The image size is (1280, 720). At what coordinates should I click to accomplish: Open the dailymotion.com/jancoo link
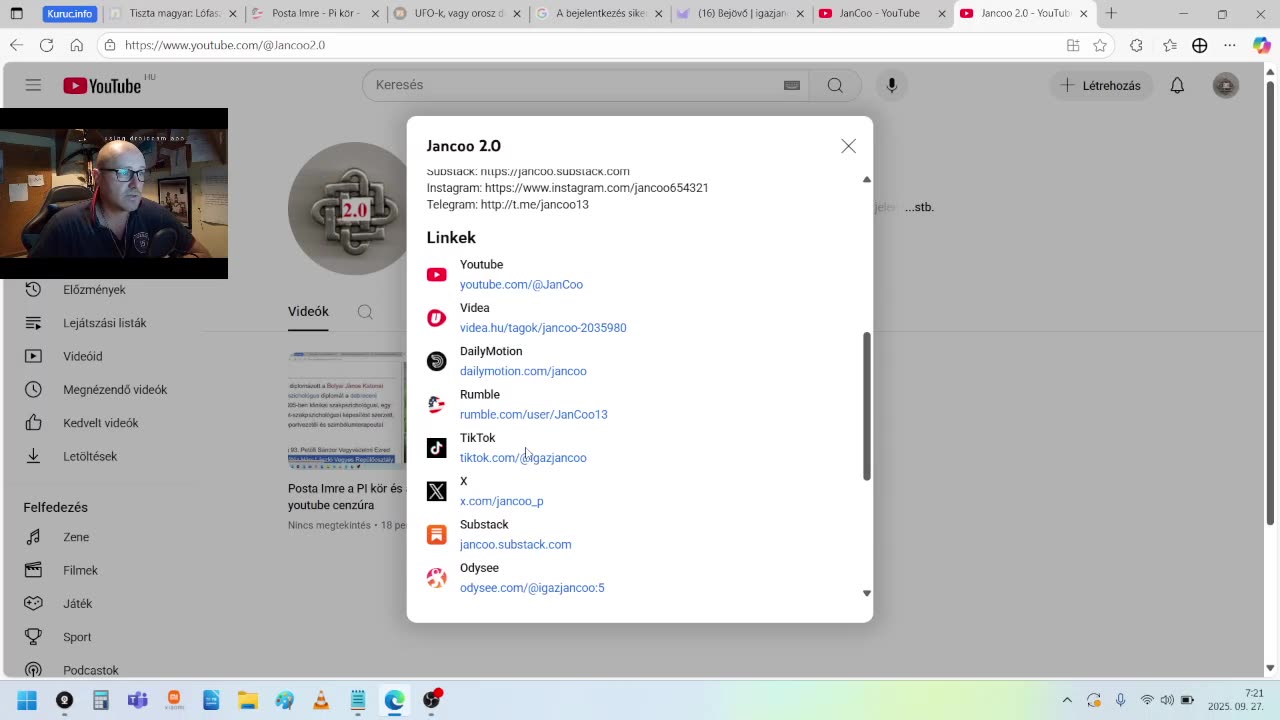click(523, 371)
